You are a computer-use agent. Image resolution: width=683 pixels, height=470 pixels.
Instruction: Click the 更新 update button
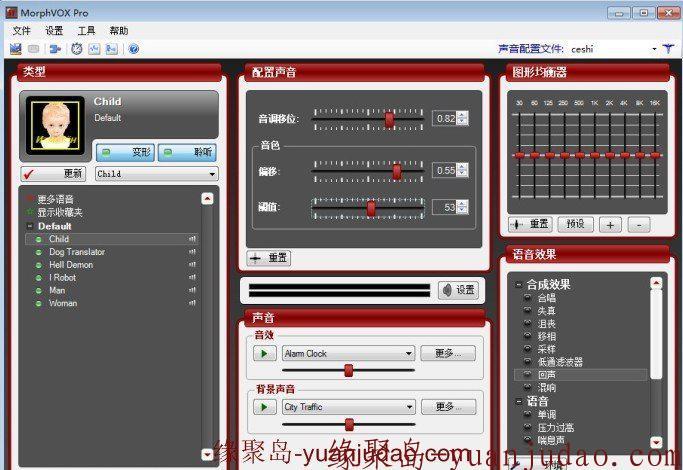coord(53,174)
